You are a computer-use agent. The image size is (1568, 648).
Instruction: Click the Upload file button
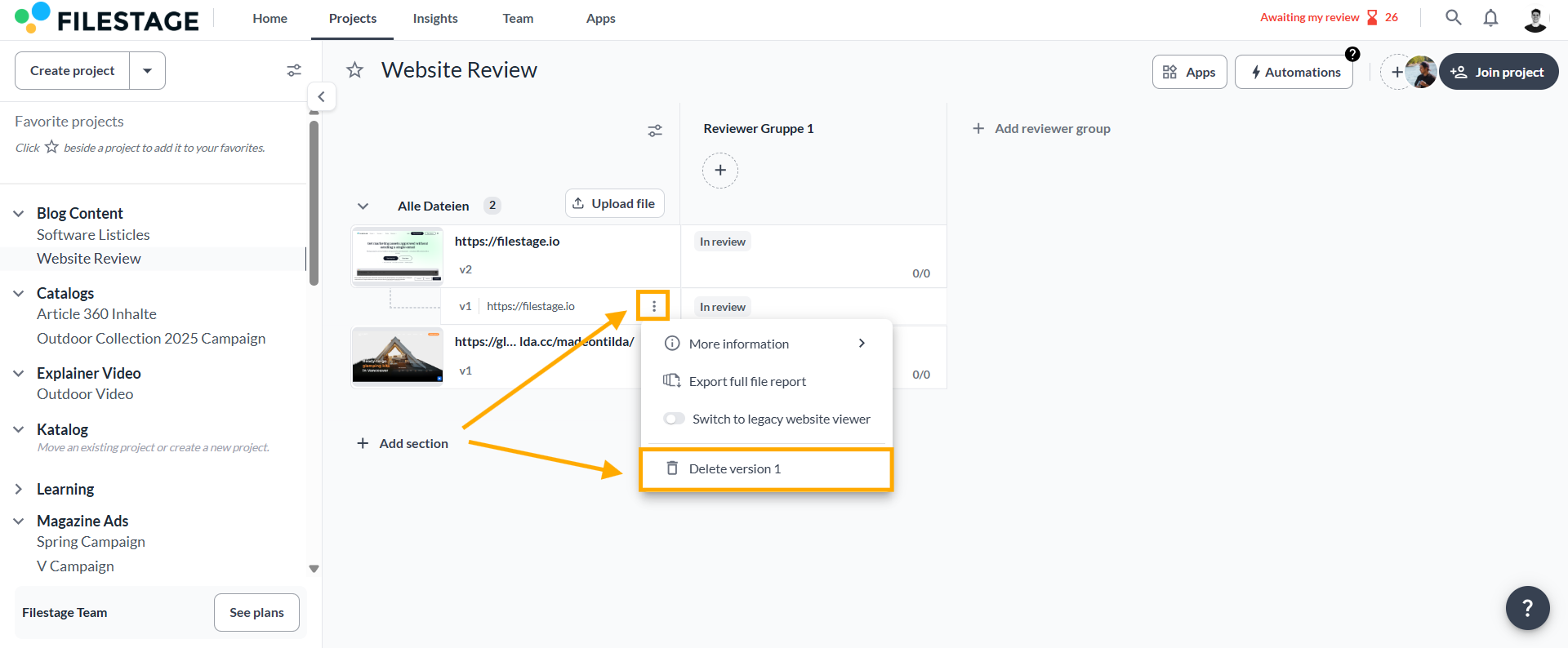[614, 204]
